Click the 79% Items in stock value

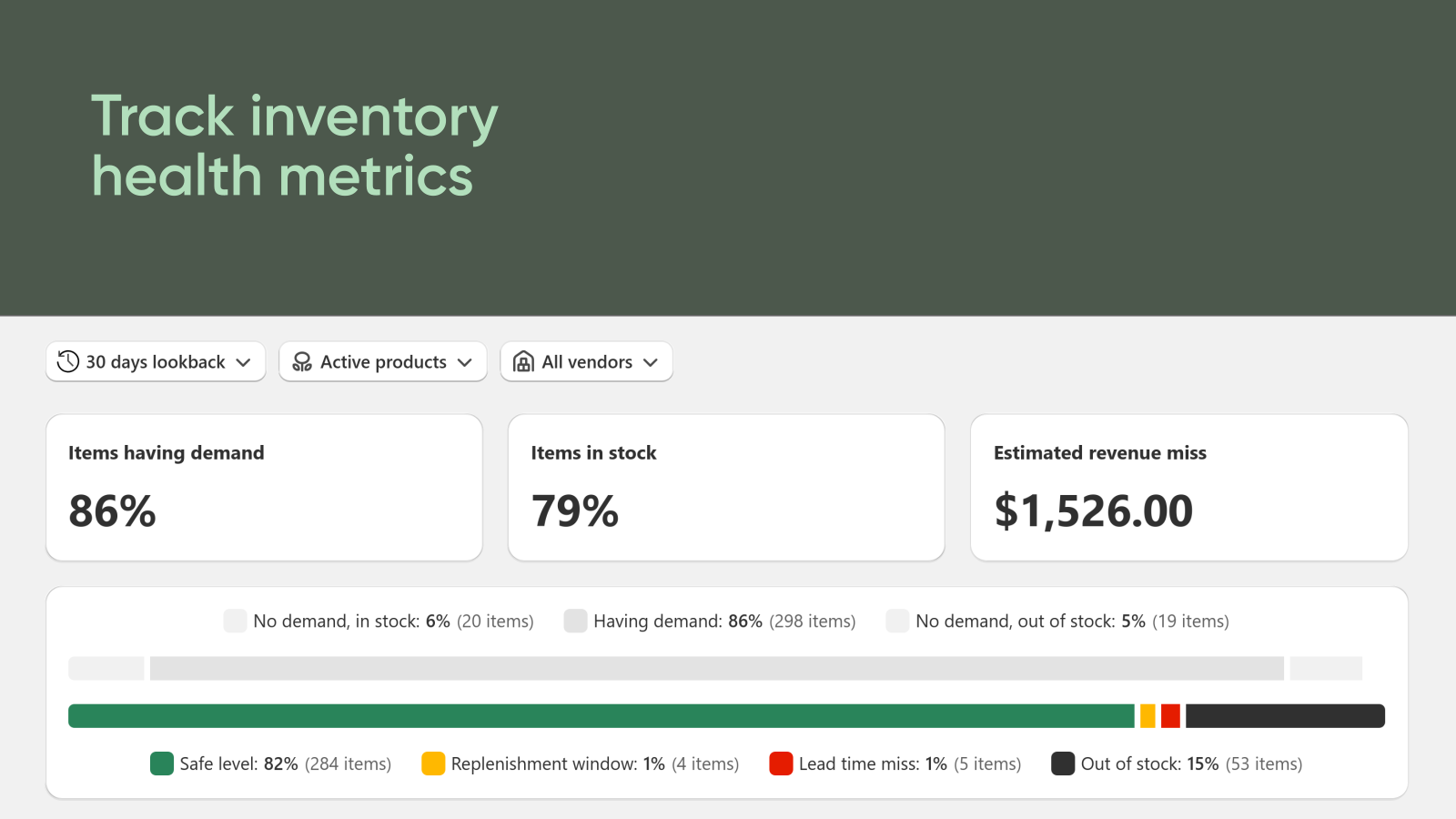click(574, 511)
